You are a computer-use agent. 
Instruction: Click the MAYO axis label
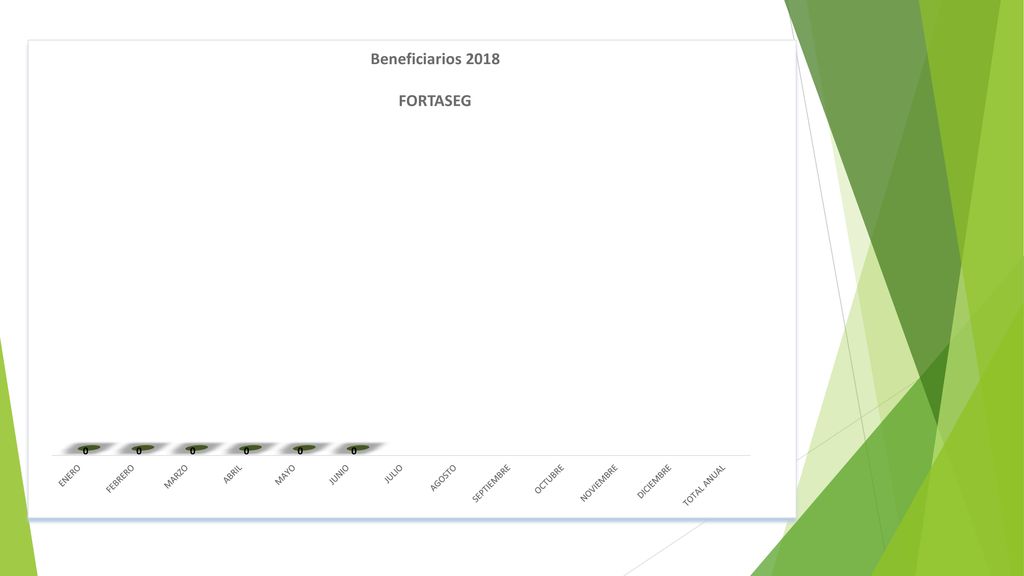[x=285, y=475]
